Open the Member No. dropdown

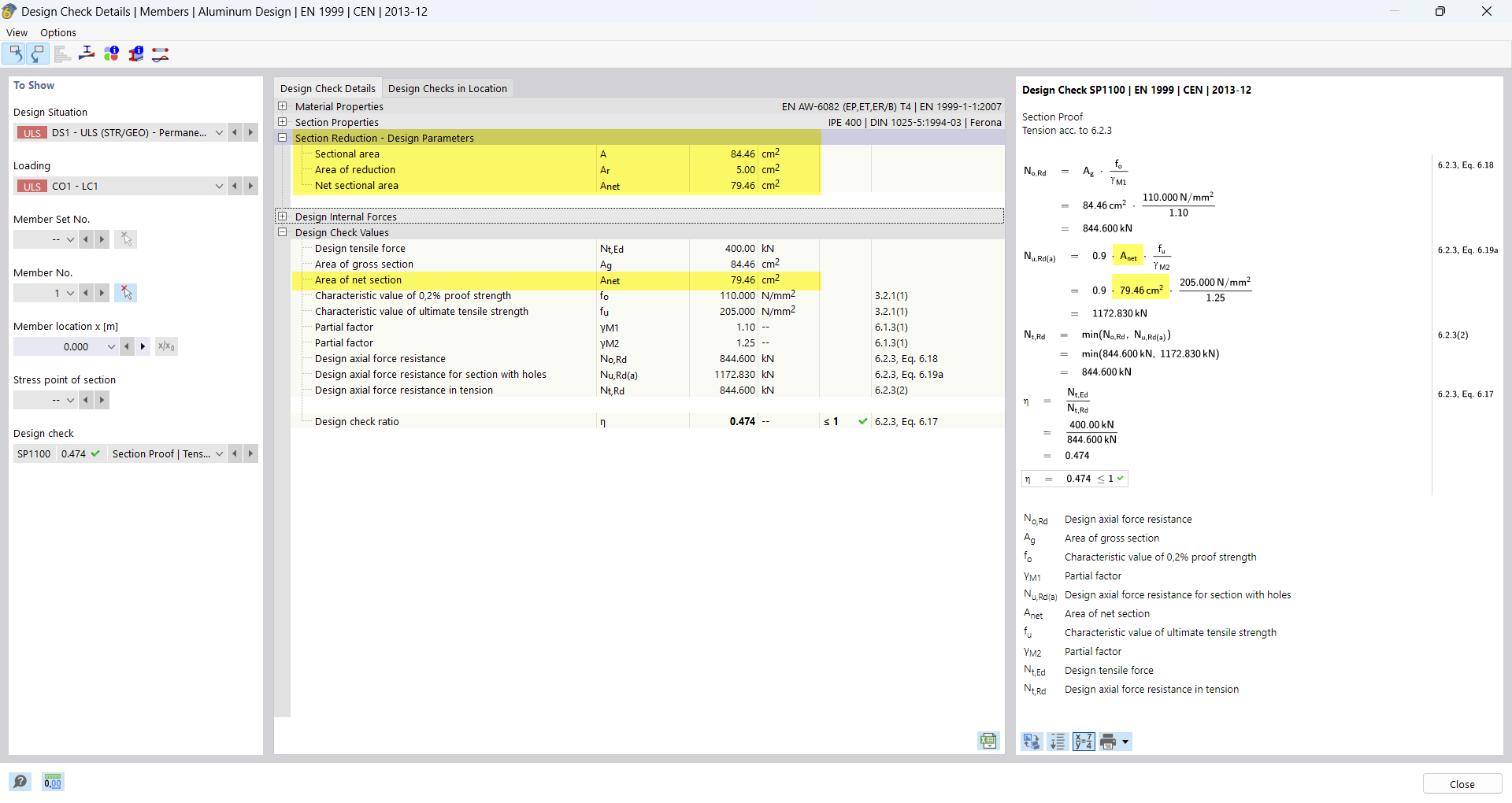point(70,293)
